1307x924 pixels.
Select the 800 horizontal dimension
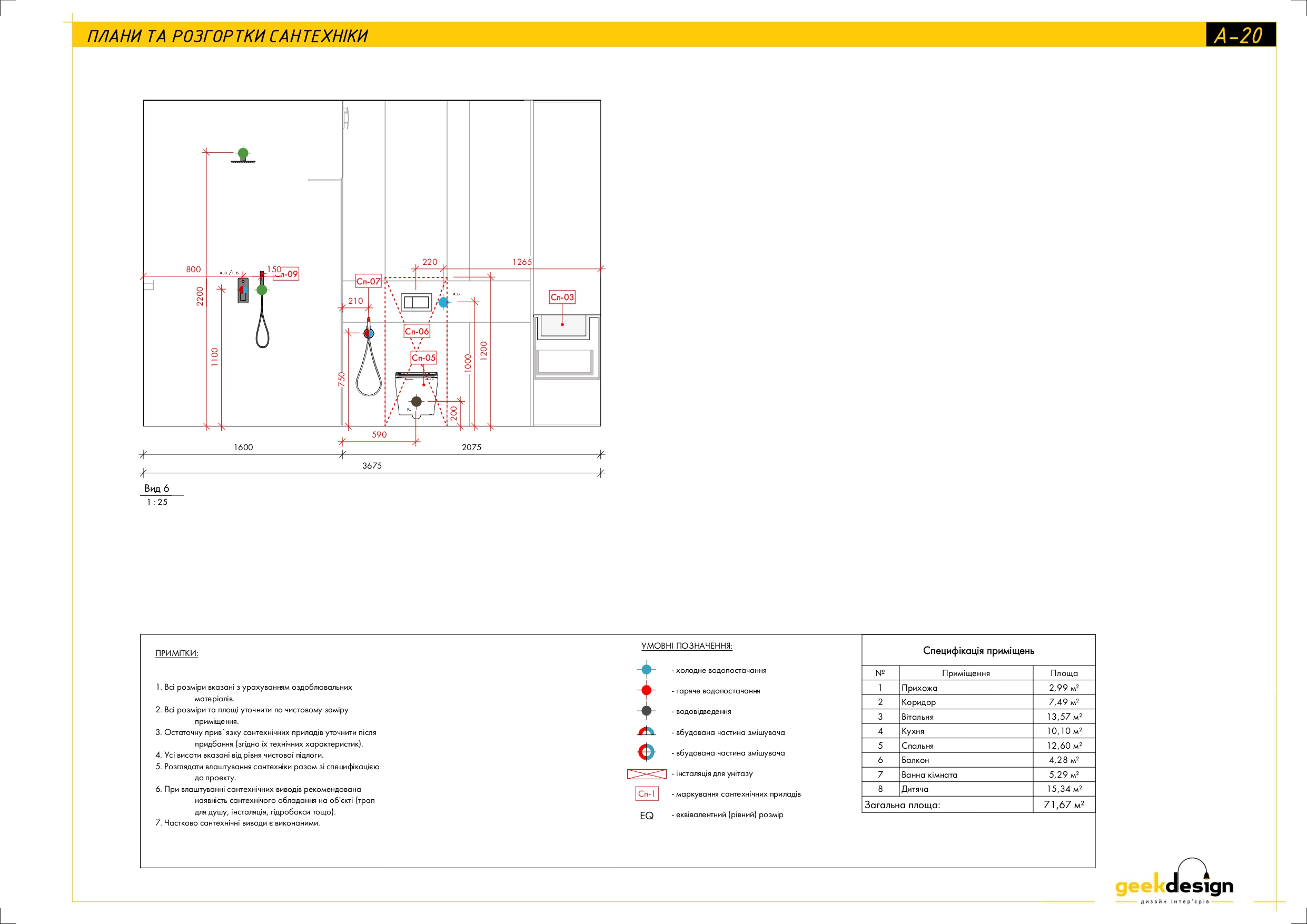[194, 269]
